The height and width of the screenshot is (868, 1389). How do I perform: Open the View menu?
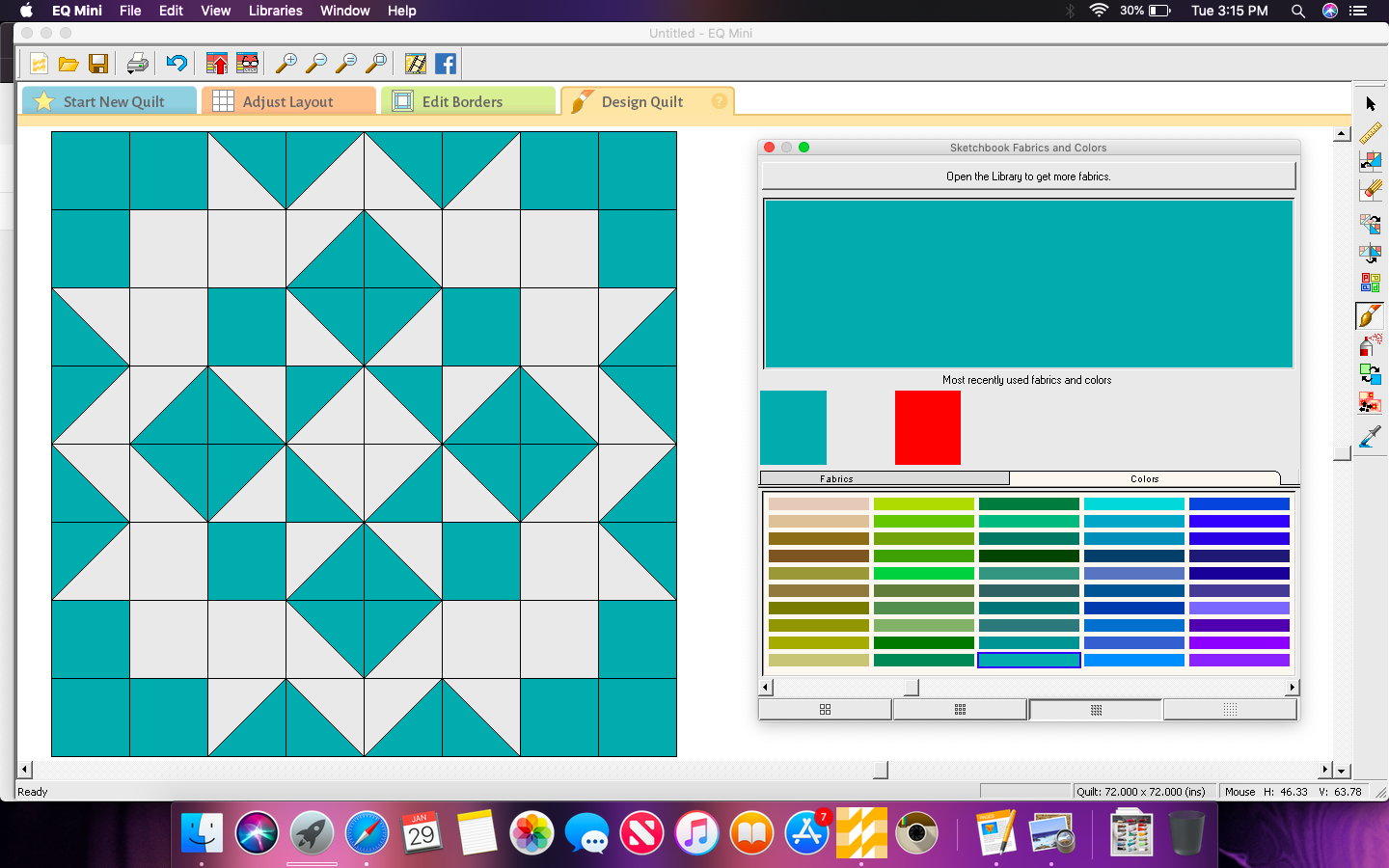click(216, 11)
